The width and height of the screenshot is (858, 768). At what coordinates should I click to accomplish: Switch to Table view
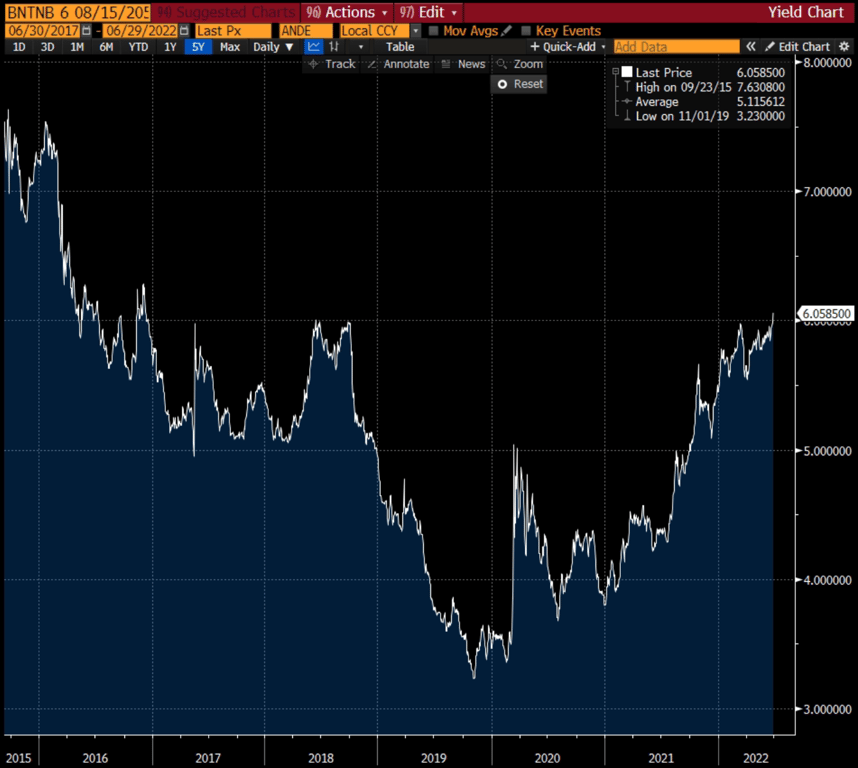pos(400,47)
